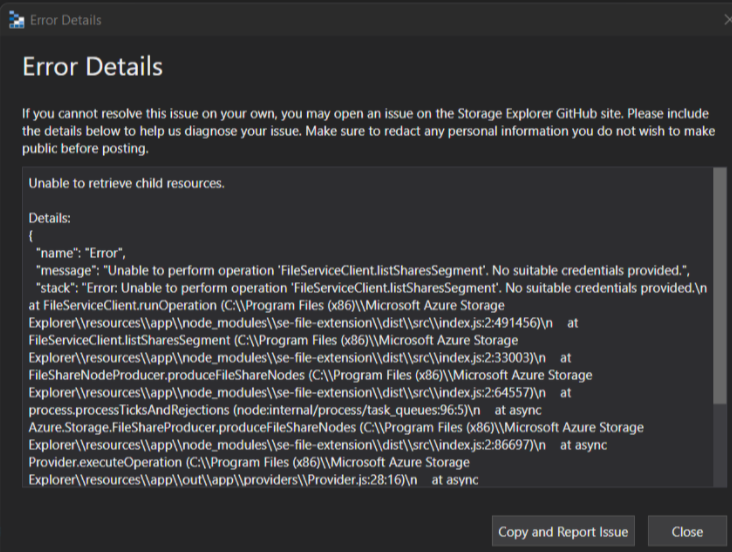This screenshot has width=732, height=552.
Task: Close the Error Details dialog with Close button
Action: click(x=687, y=531)
